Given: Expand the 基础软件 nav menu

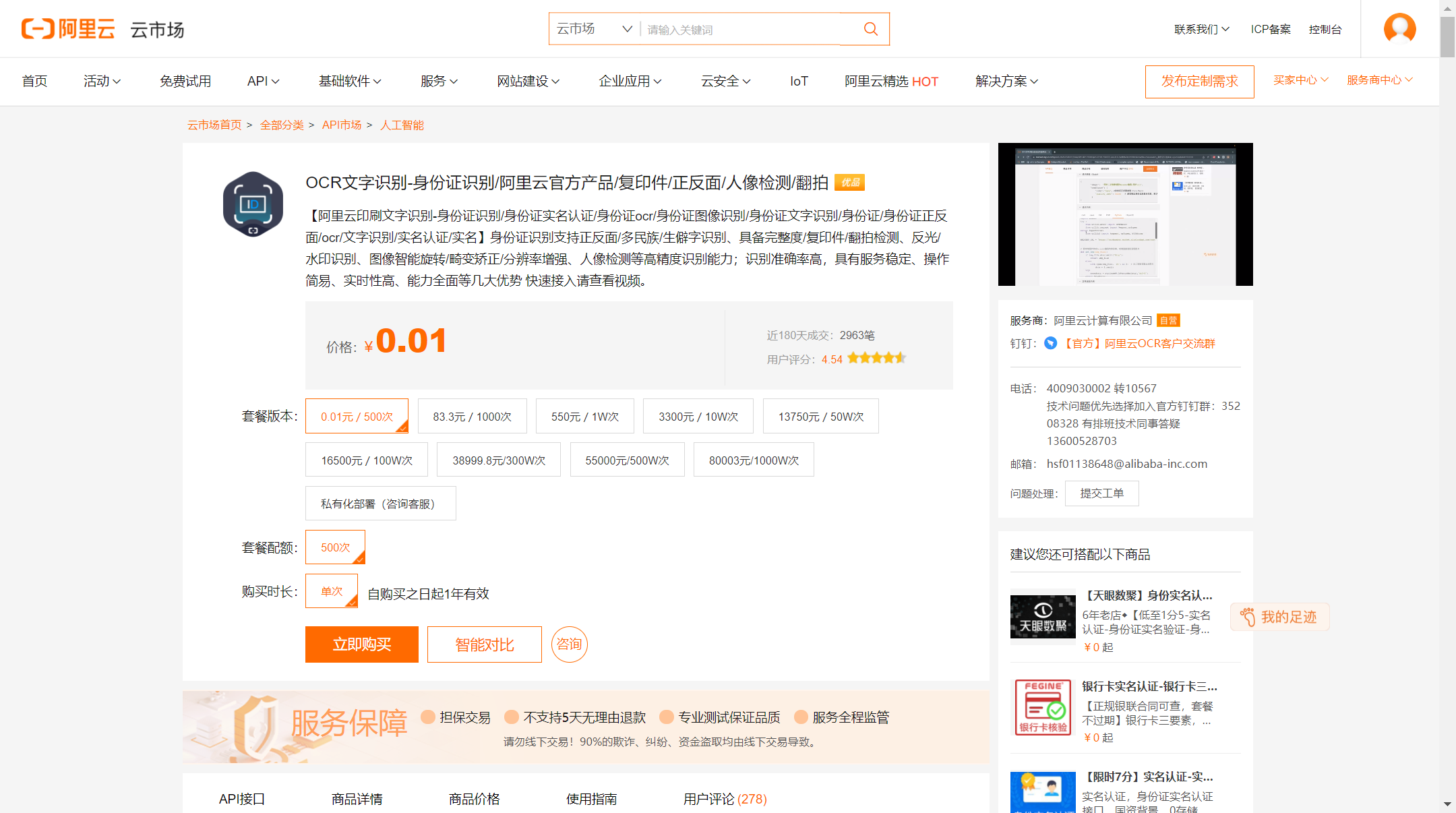Looking at the screenshot, I should (350, 81).
